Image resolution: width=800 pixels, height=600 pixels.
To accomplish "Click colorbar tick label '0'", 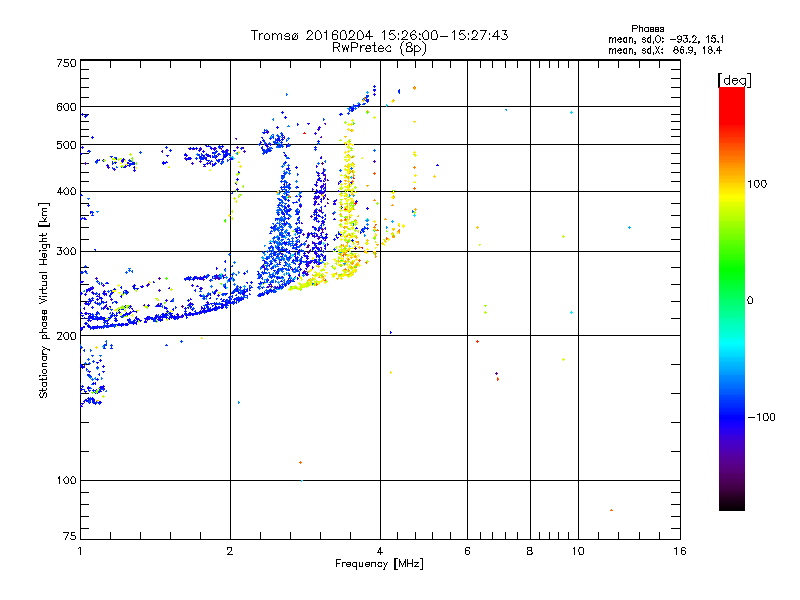I will [750, 301].
